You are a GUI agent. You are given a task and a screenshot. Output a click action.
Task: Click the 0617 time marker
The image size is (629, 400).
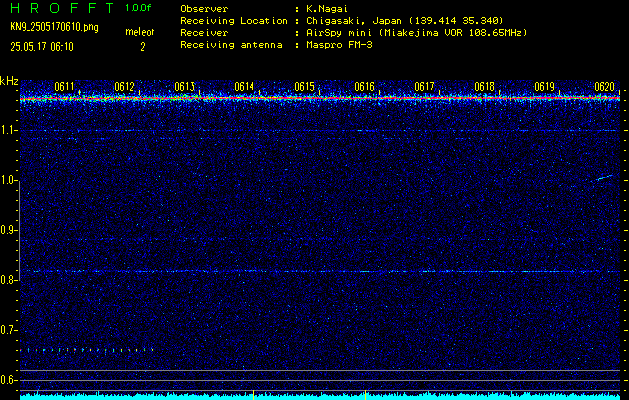tap(424, 87)
